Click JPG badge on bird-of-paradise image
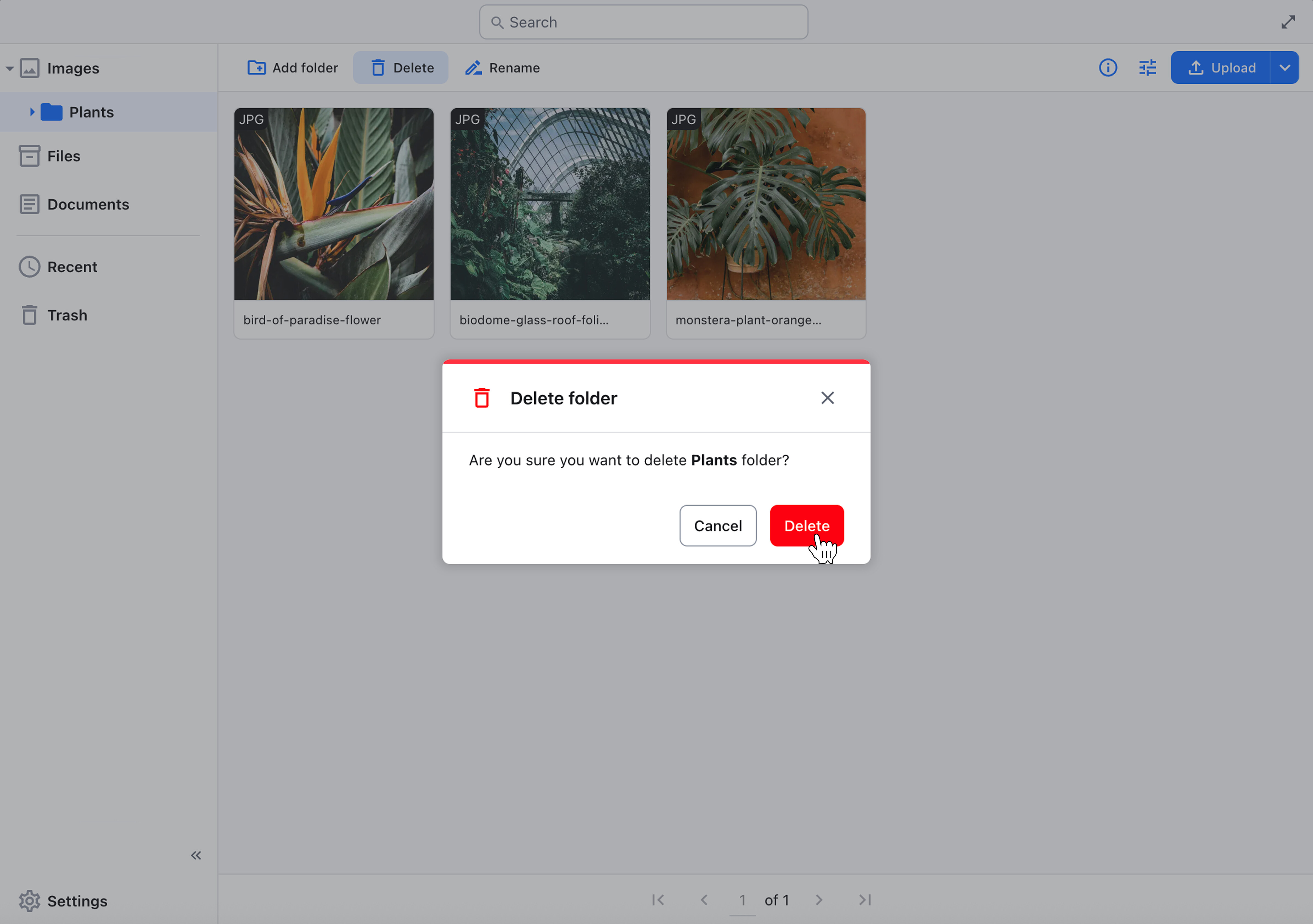 251,120
